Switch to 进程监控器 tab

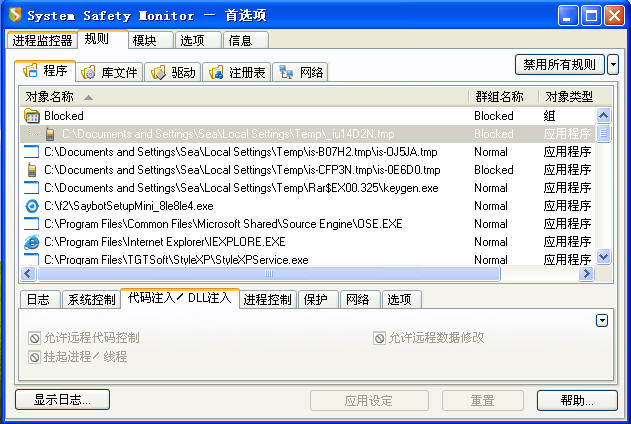(42, 40)
